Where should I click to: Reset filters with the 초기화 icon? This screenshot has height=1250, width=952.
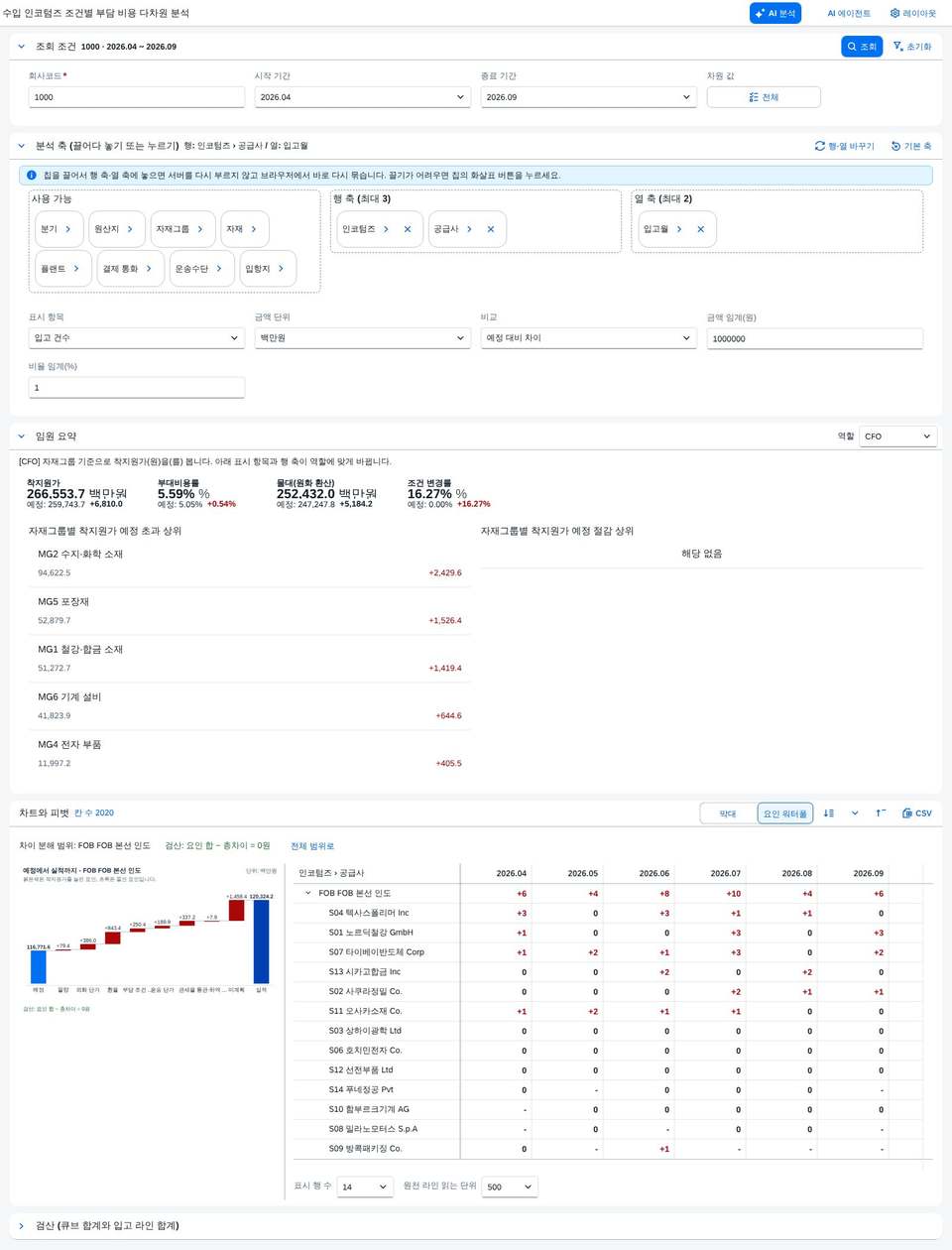coord(911,47)
